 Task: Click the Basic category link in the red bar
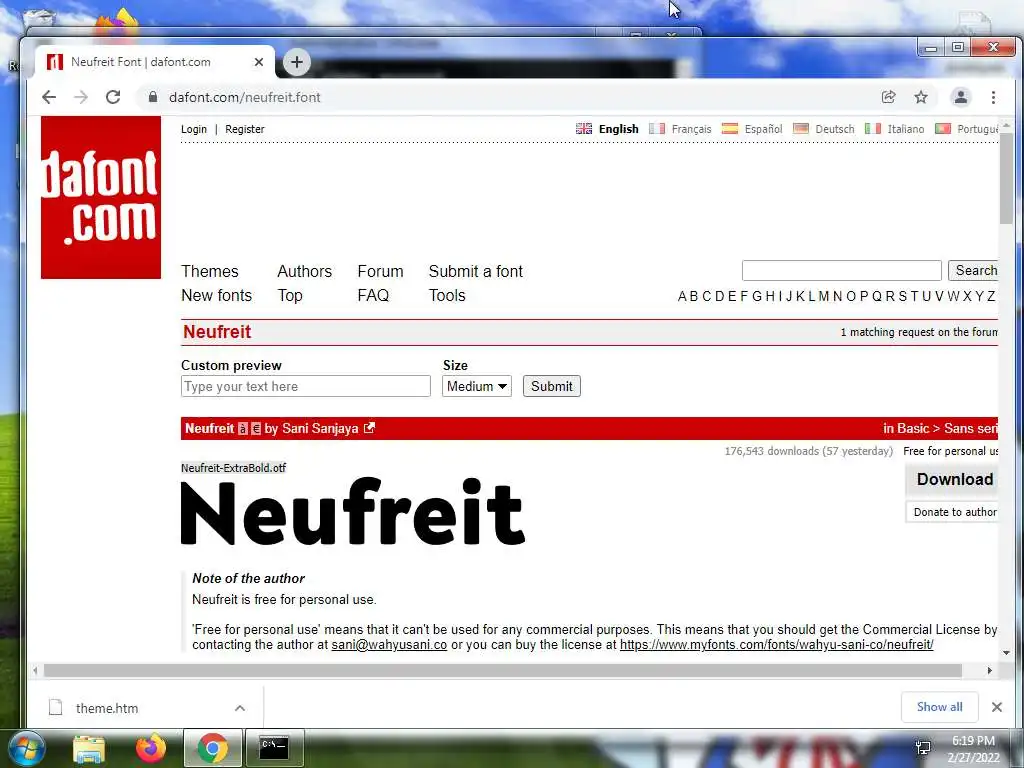[913, 428]
